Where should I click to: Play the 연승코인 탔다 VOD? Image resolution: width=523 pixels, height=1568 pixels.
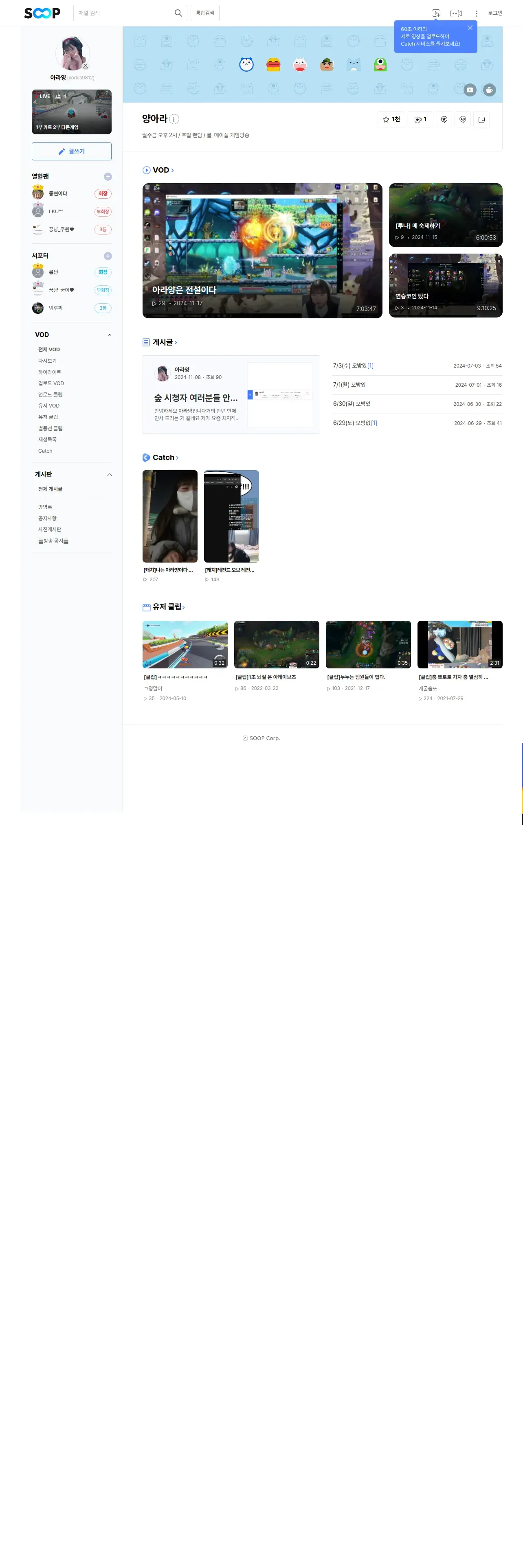(446, 285)
